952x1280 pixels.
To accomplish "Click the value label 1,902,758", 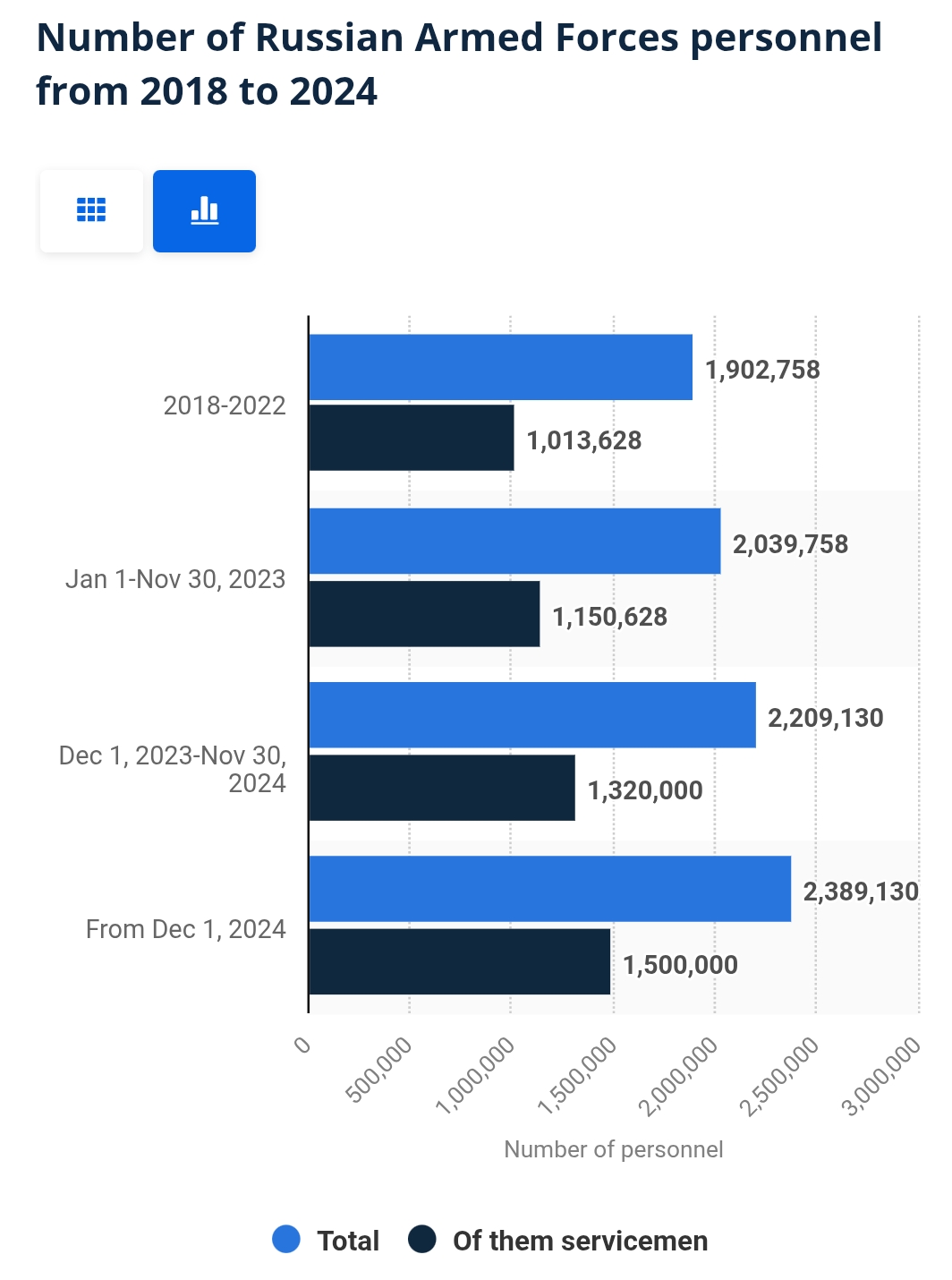I will [762, 370].
